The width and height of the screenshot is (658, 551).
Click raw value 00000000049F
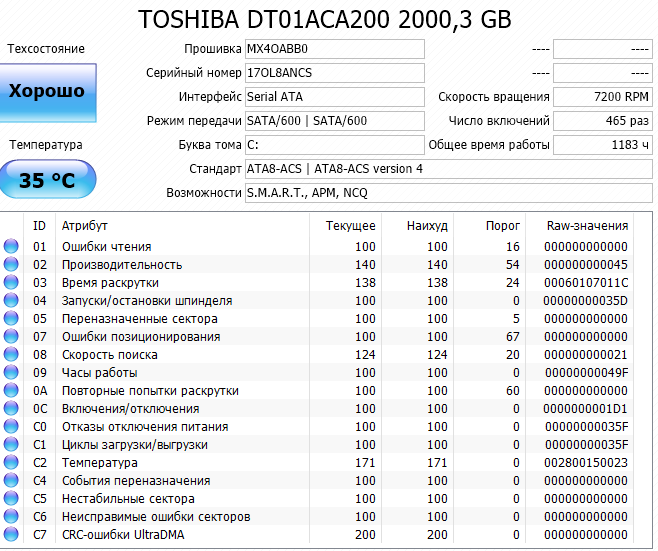point(587,373)
